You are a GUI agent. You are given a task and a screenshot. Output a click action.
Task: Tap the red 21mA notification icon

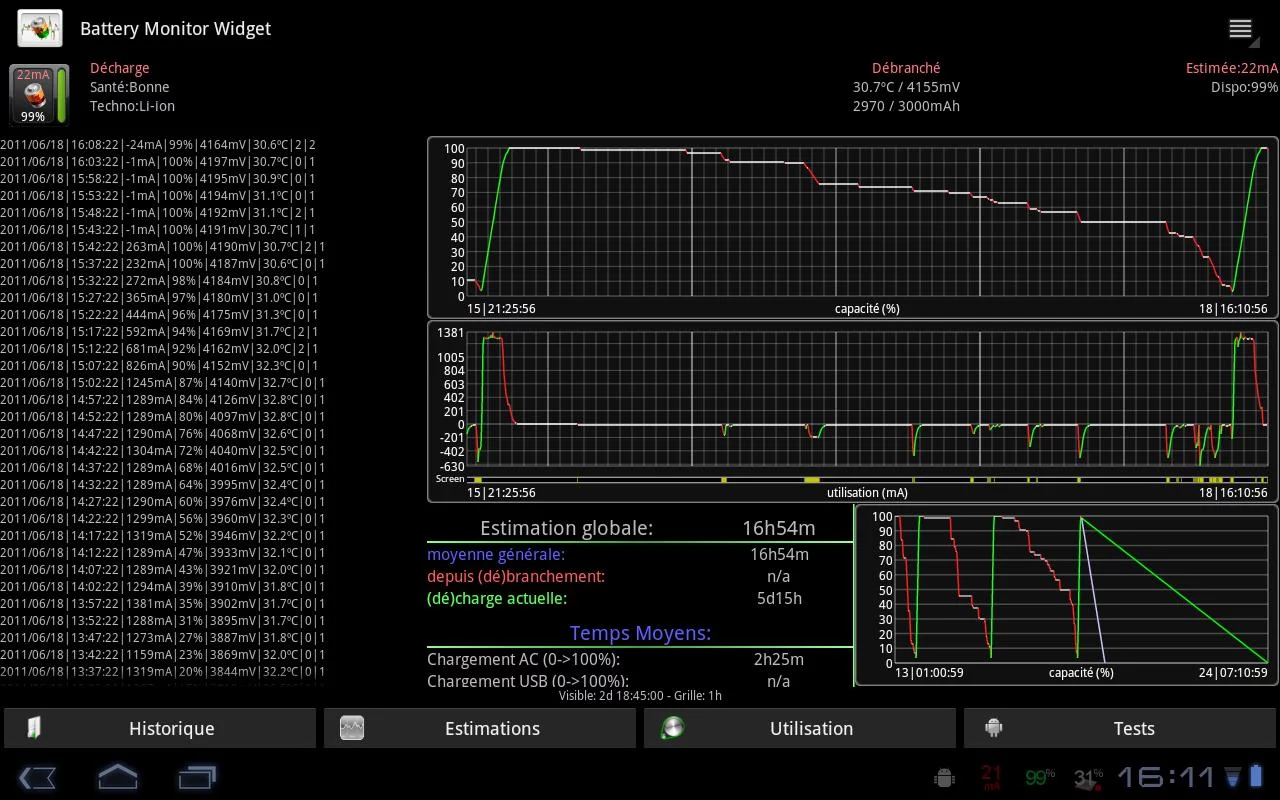coord(990,776)
